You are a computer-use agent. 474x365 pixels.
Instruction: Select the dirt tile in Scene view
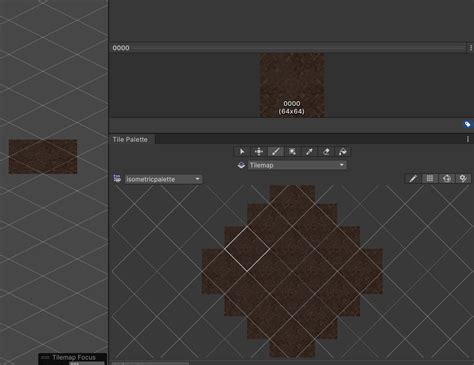point(43,157)
